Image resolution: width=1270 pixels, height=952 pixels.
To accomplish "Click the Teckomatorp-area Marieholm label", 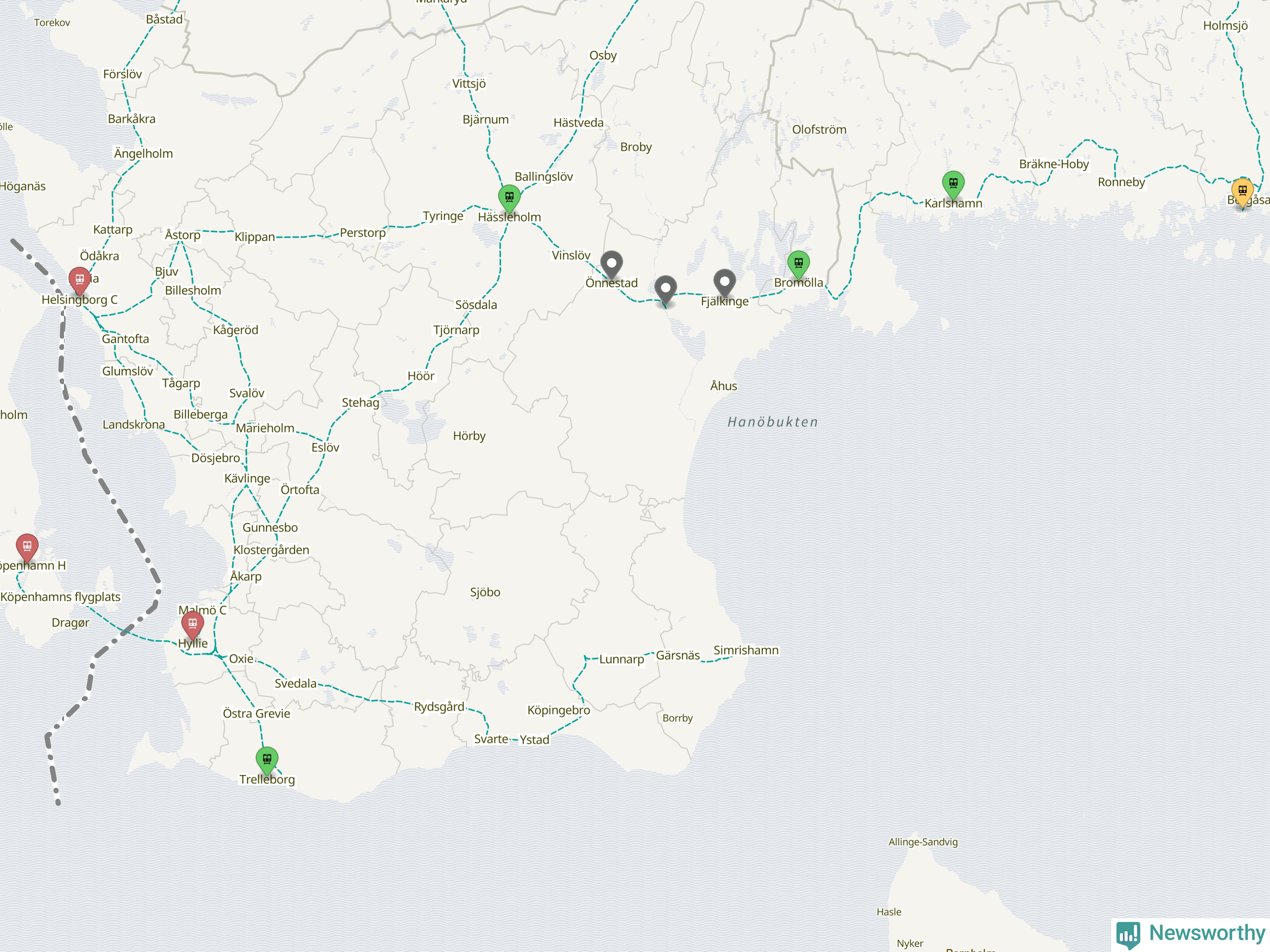I will tap(265, 428).
